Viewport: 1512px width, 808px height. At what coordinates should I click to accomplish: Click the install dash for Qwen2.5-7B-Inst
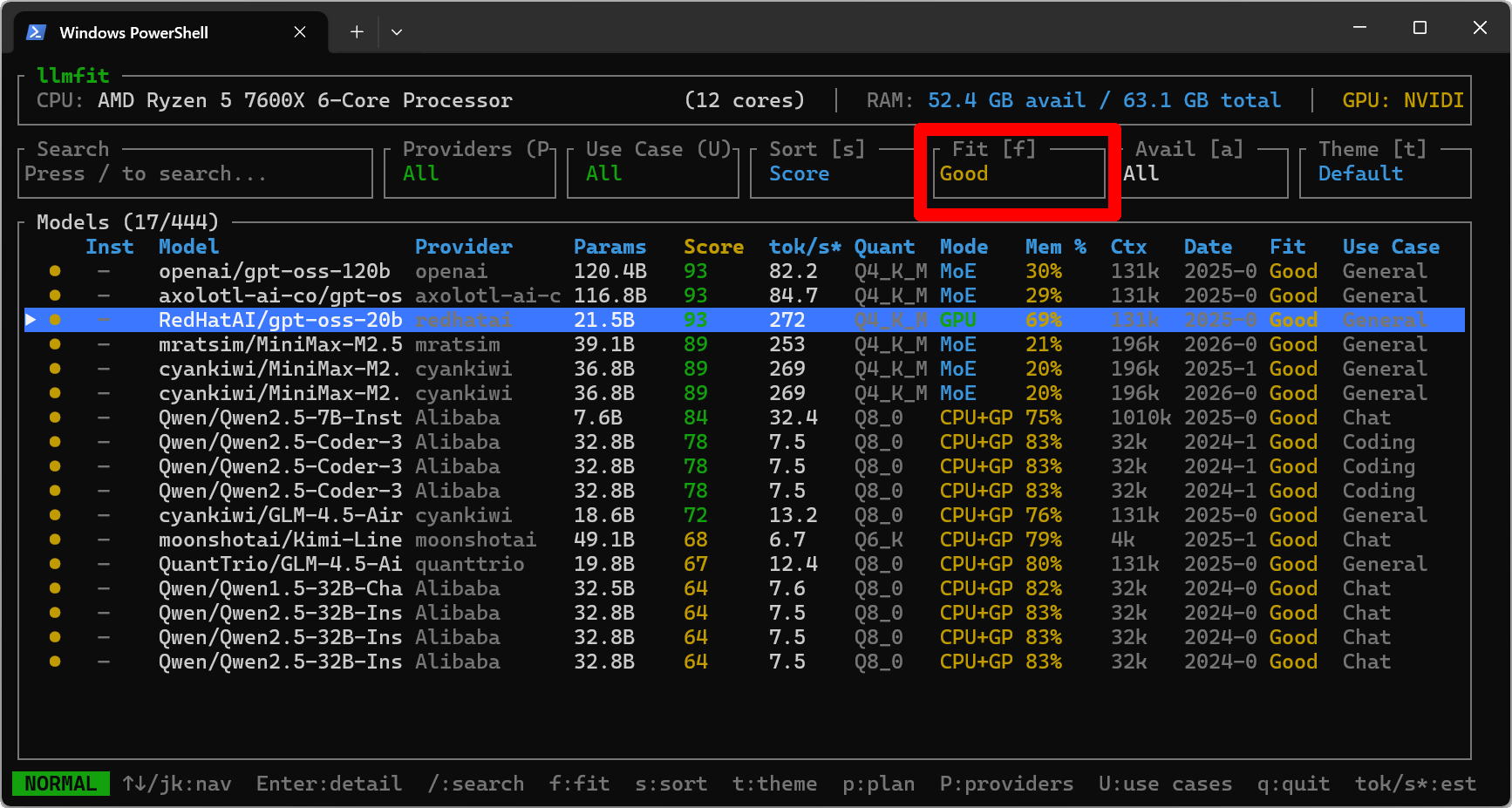coord(104,418)
